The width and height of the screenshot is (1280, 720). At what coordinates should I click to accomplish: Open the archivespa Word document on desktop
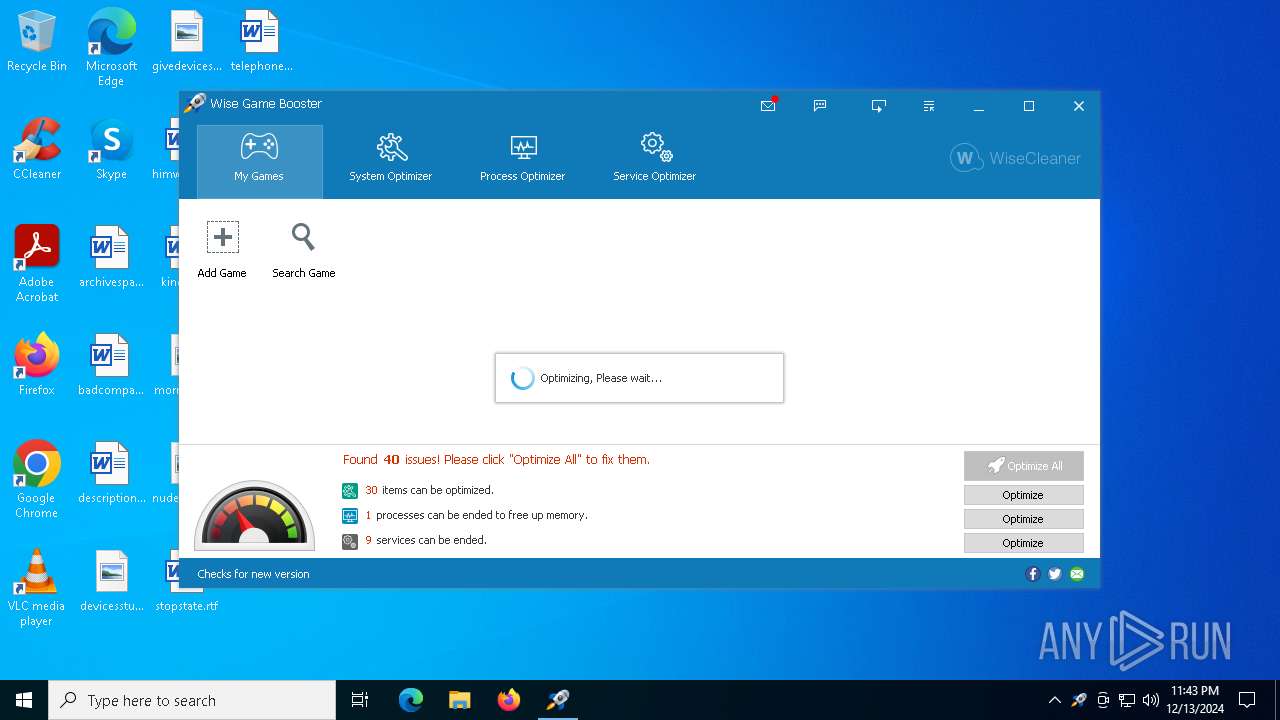[111, 257]
